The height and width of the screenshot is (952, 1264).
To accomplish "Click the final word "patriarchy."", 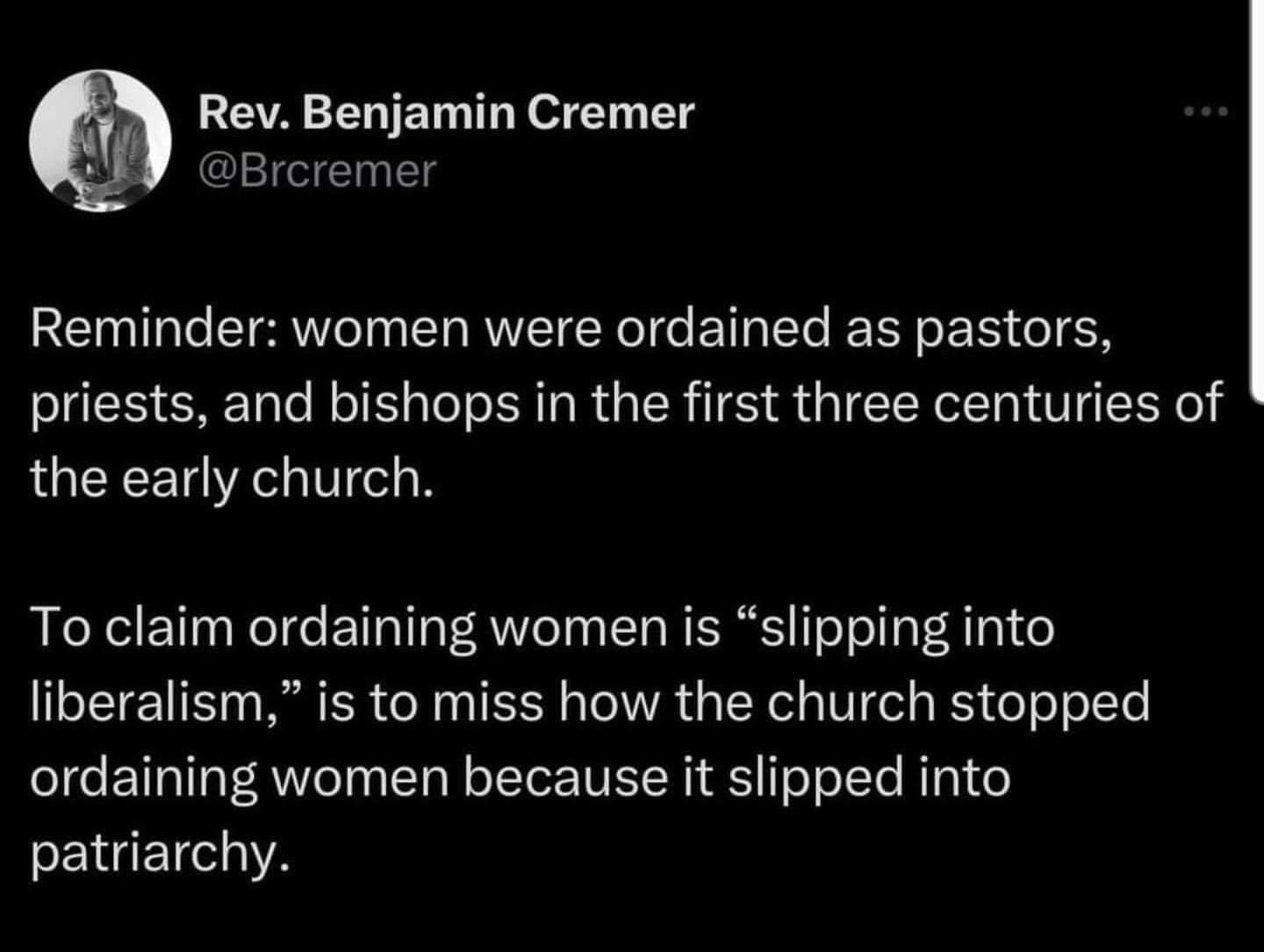I will click(160, 854).
